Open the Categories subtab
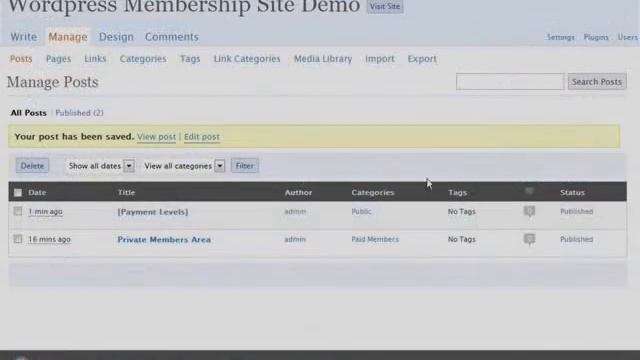This screenshot has height=360, width=640. 143,59
